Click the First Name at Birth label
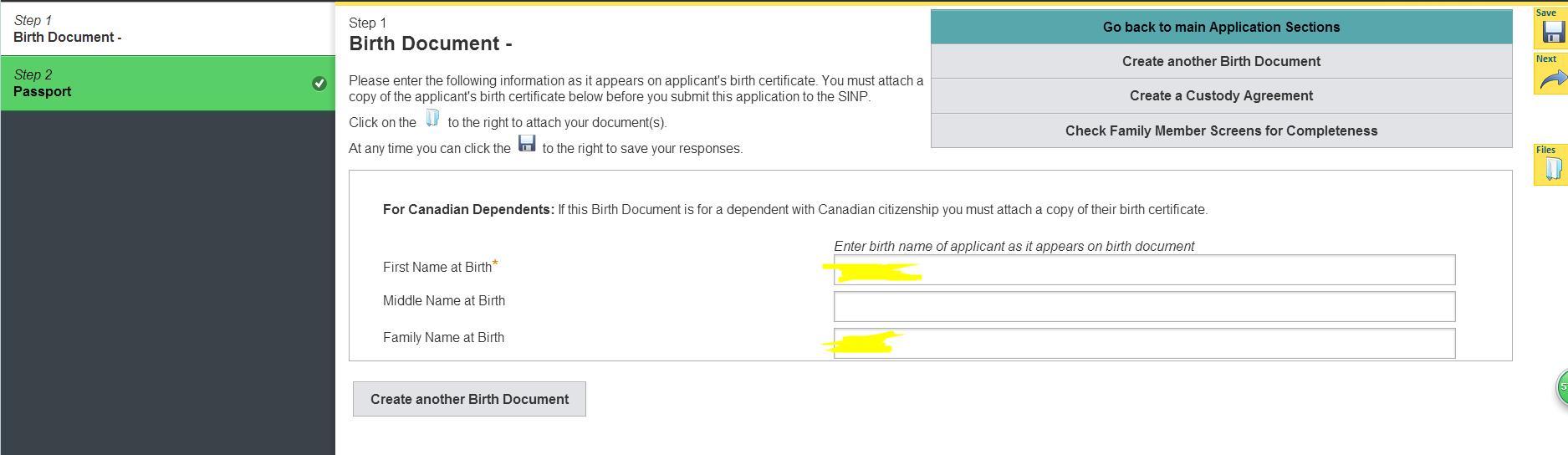This screenshot has height=455, width=1568. pyautogui.click(x=437, y=268)
